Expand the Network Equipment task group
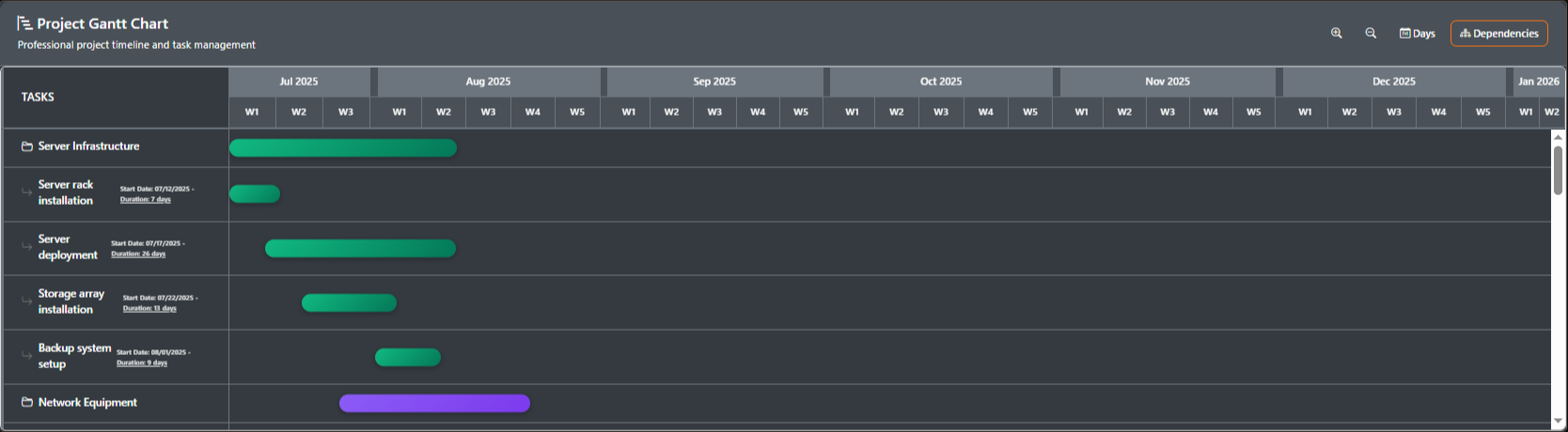Screen dimensions: 1568x432 pyautogui.click(x=87, y=403)
